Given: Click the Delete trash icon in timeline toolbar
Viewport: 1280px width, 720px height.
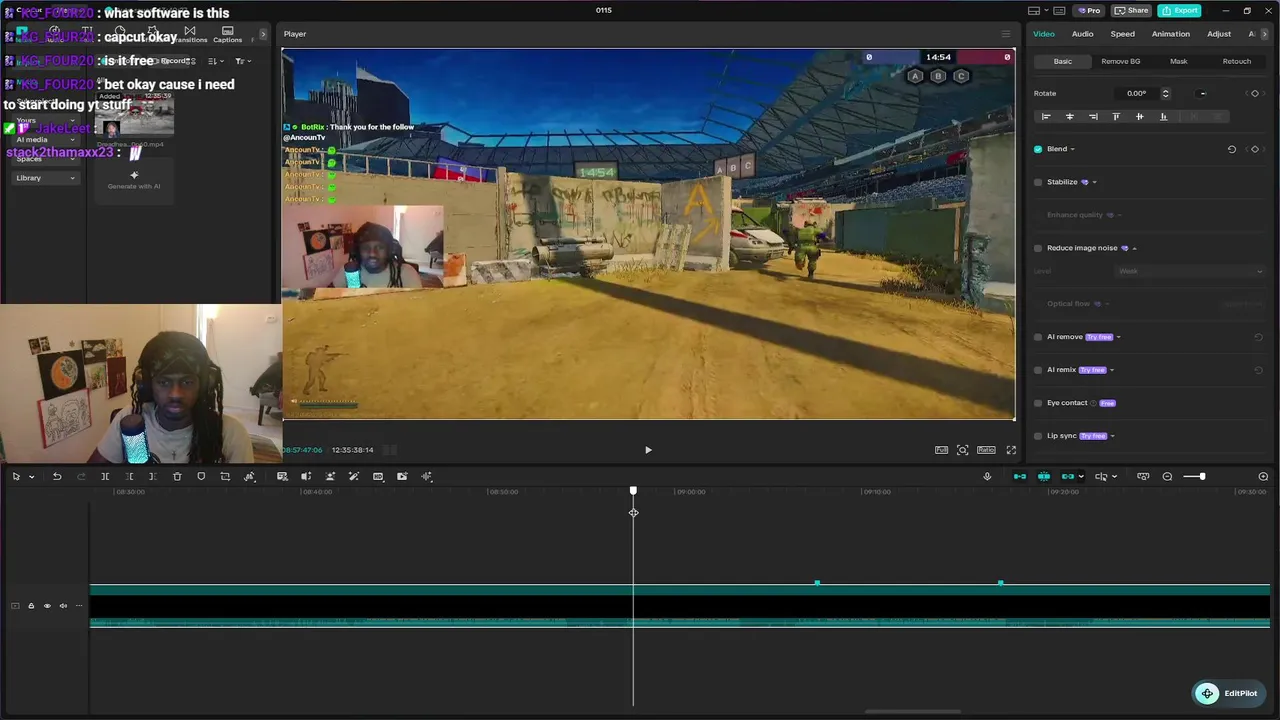Looking at the screenshot, I should coord(177,477).
